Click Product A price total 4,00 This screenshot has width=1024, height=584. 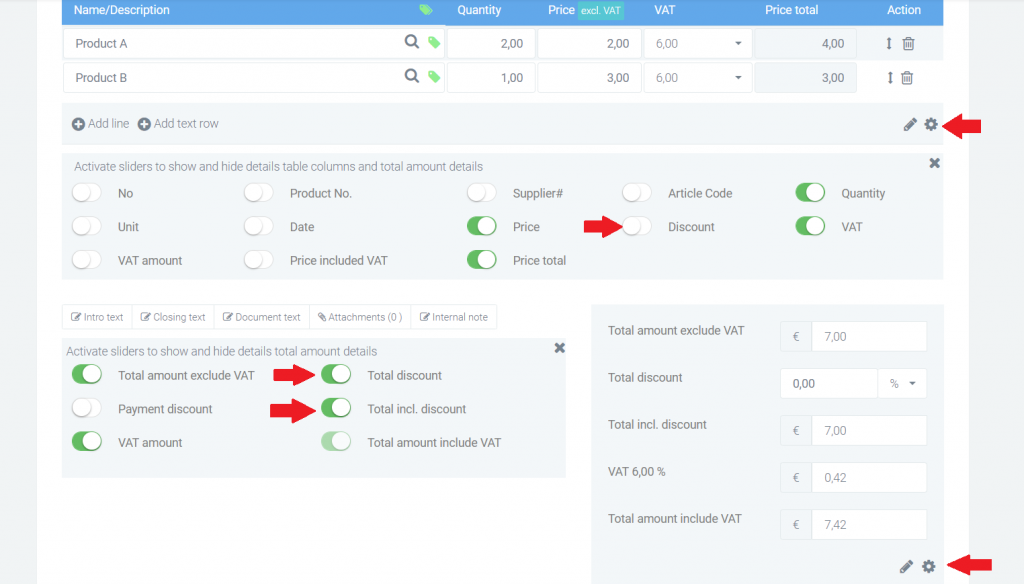coord(805,44)
